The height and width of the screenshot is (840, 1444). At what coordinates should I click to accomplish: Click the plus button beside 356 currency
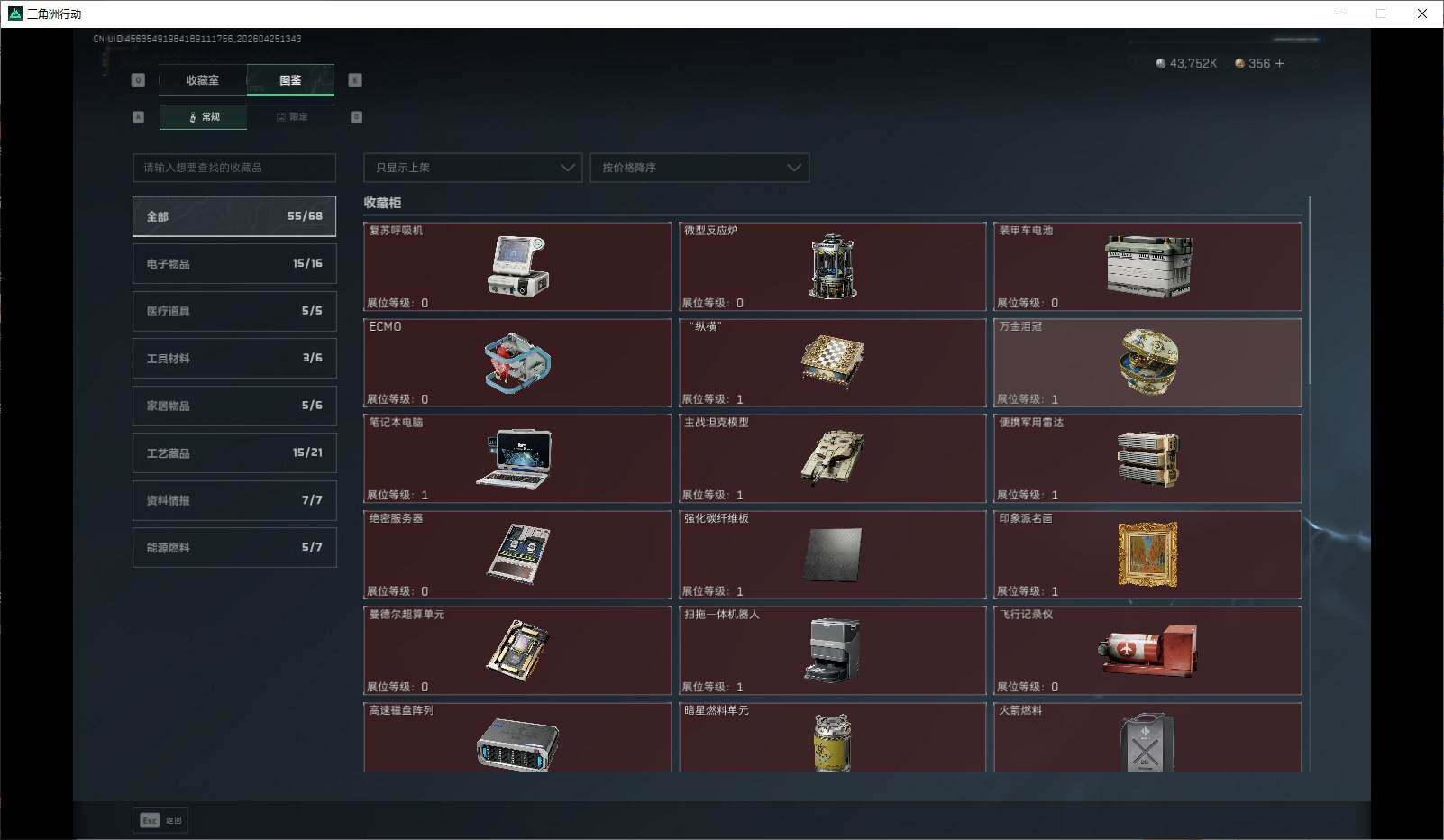tap(1279, 63)
